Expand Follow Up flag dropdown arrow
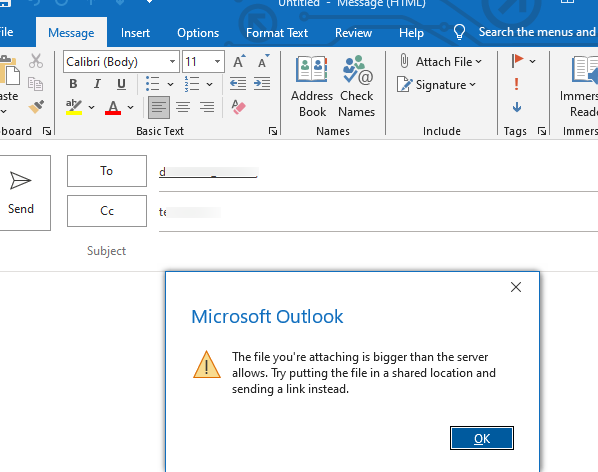Screen dimensions: 598x472 click(x=533, y=61)
